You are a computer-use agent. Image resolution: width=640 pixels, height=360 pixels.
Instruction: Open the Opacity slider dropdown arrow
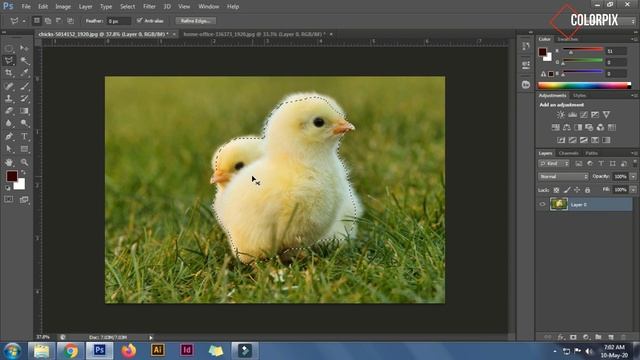(633, 177)
